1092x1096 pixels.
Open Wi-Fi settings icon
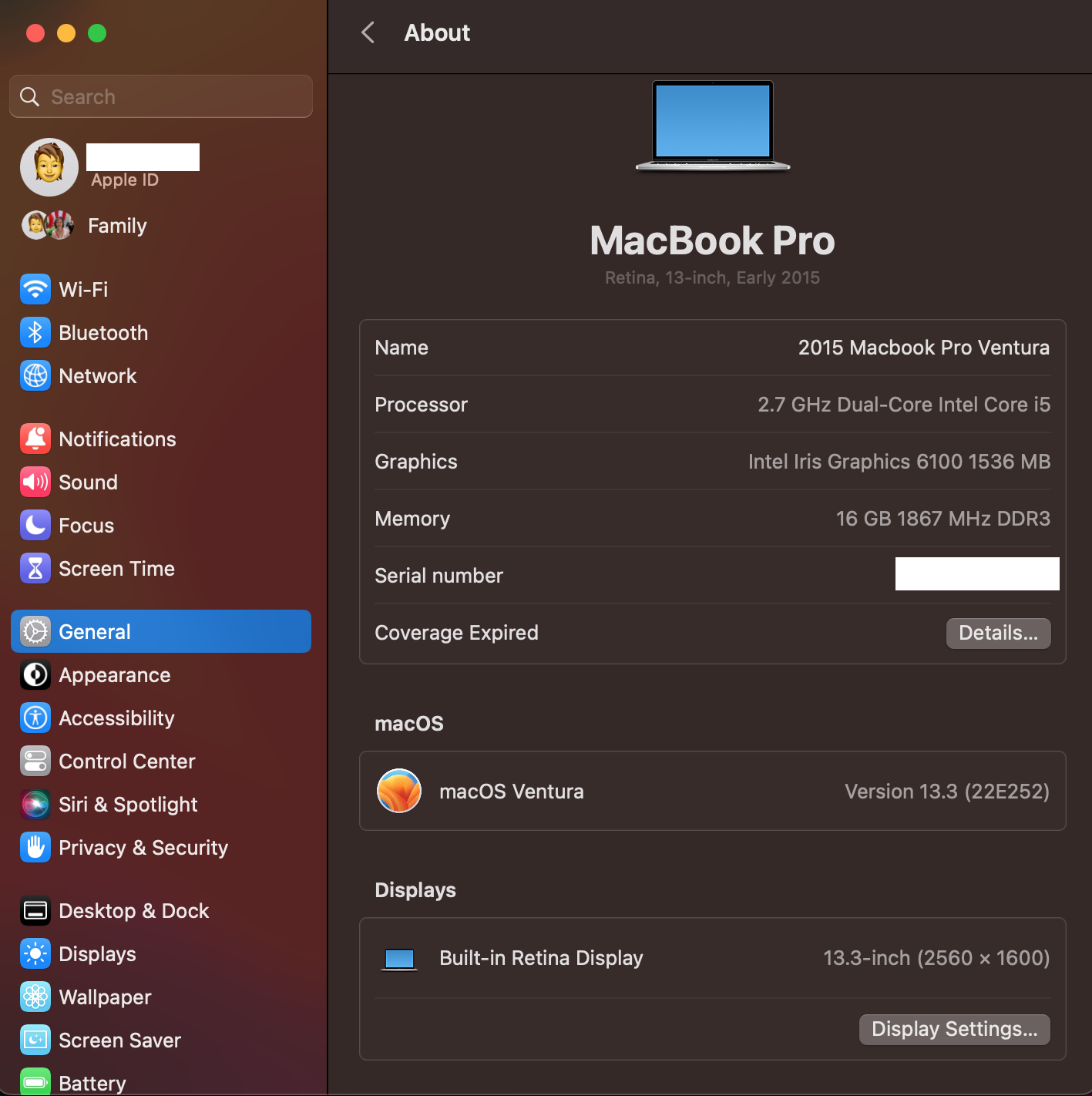(35, 290)
